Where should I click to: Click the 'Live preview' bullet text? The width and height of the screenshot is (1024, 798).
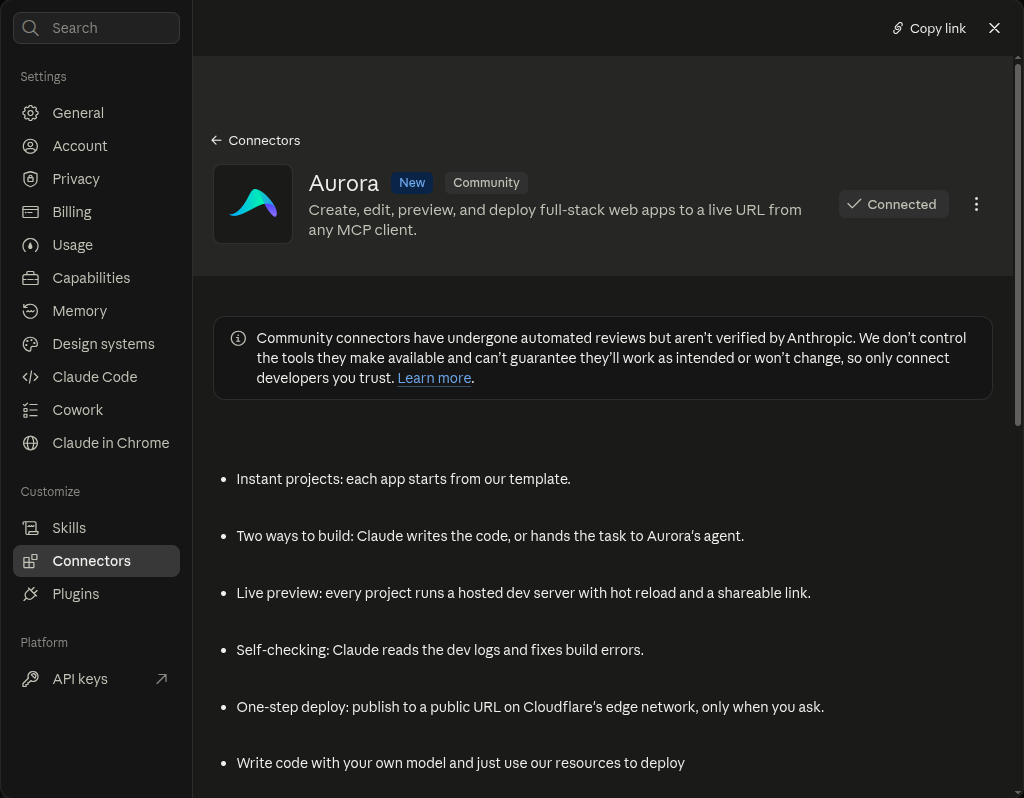click(523, 593)
